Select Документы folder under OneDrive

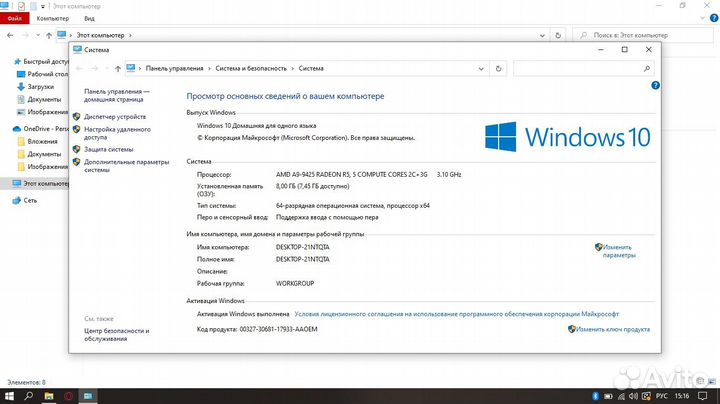(x=39, y=154)
